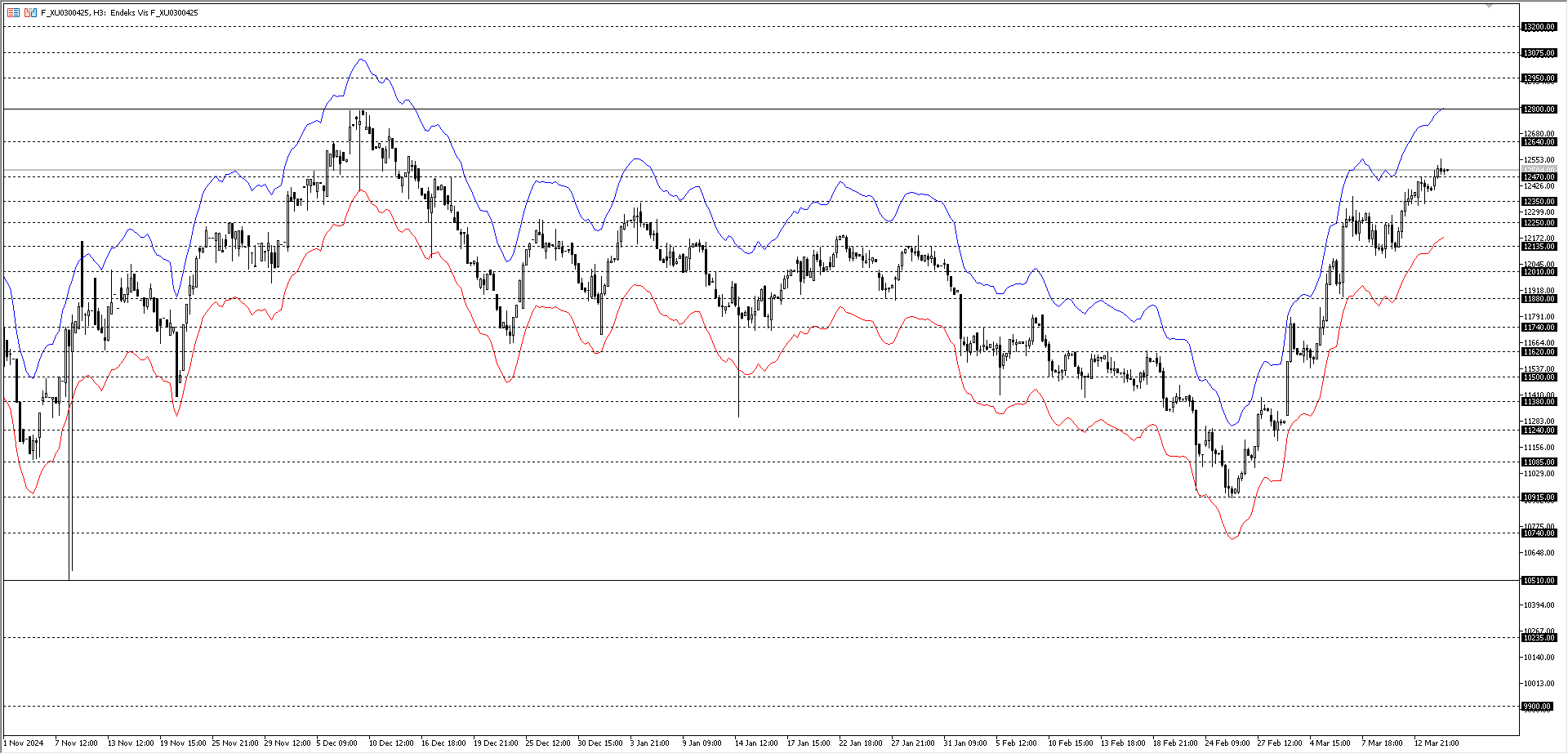Click the '10 Dec 12:00' time axis label
The width and height of the screenshot is (1568, 754).
pyautogui.click(x=391, y=743)
